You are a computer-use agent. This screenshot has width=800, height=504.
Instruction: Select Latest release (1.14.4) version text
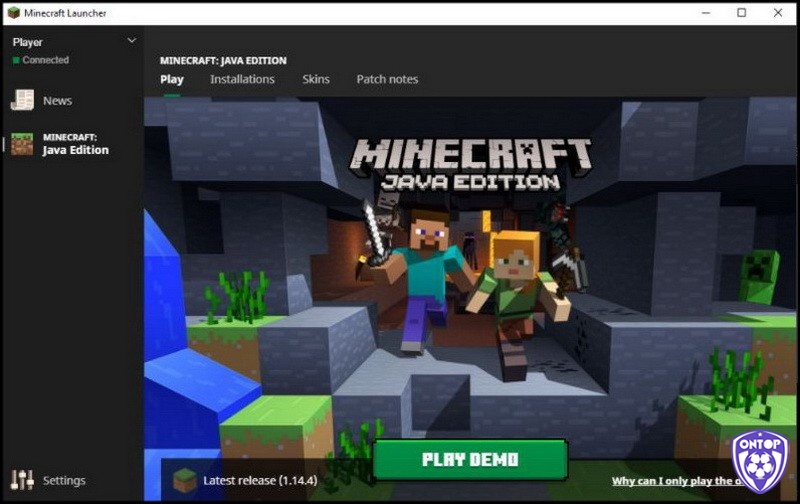tap(260, 481)
